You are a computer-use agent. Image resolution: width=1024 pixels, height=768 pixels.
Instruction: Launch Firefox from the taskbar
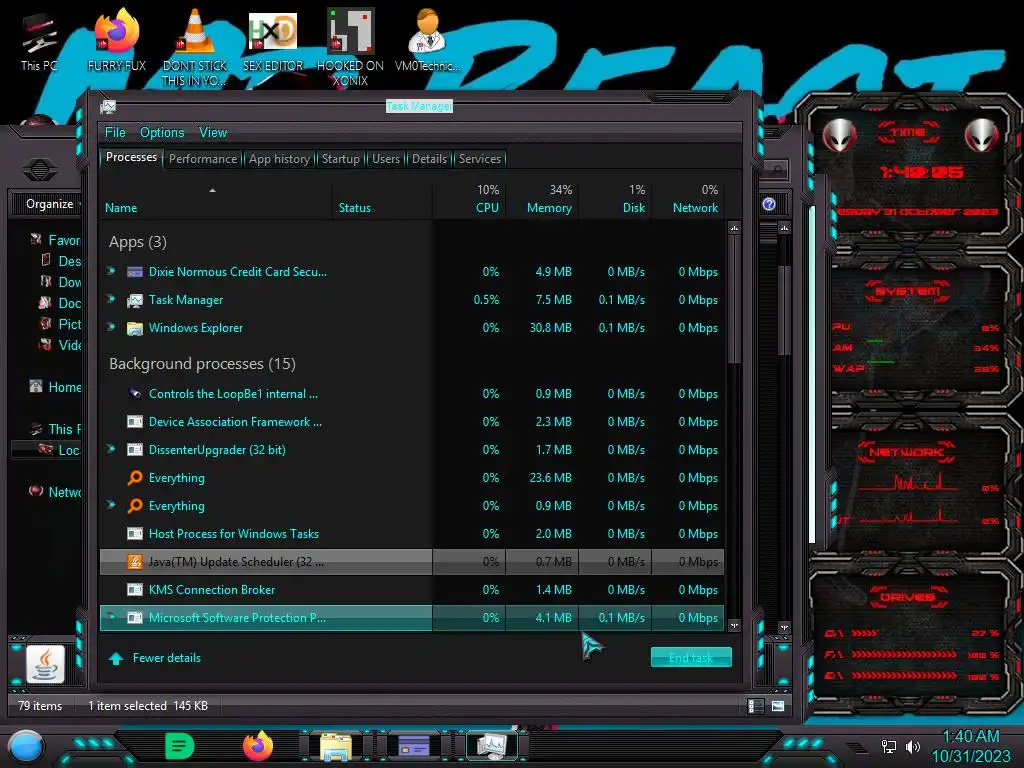[258, 746]
